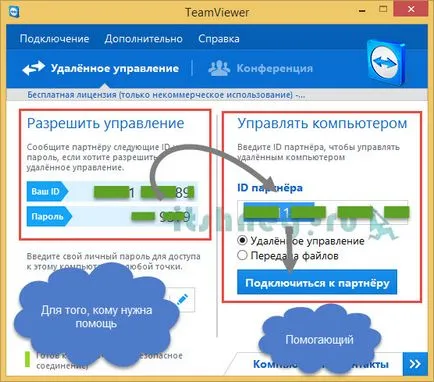Click the TeamViewer logo in the header
434x382 pixels.
tap(386, 63)
